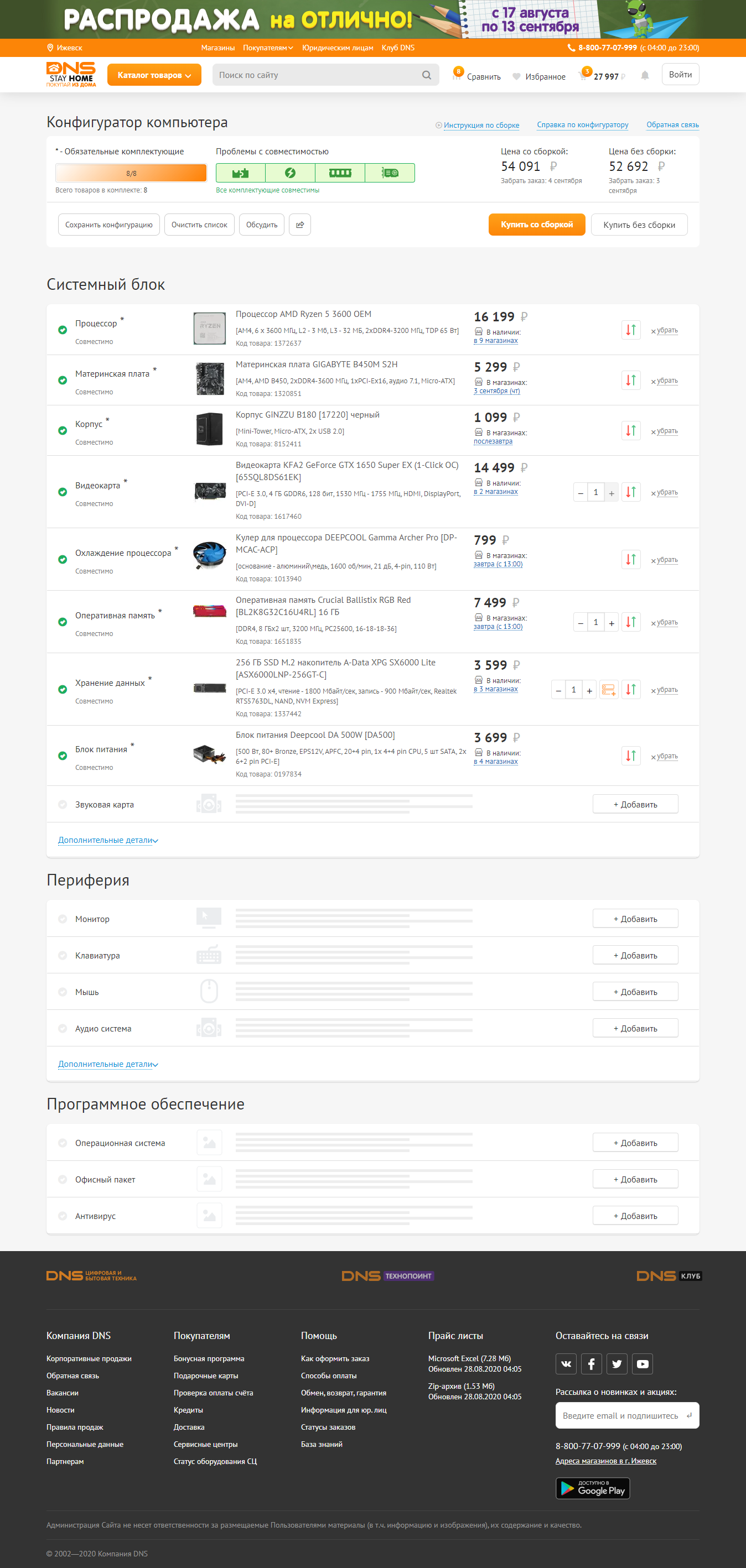Toggle the Sound card status circle

pyautogui.click(x=63, y=805)
